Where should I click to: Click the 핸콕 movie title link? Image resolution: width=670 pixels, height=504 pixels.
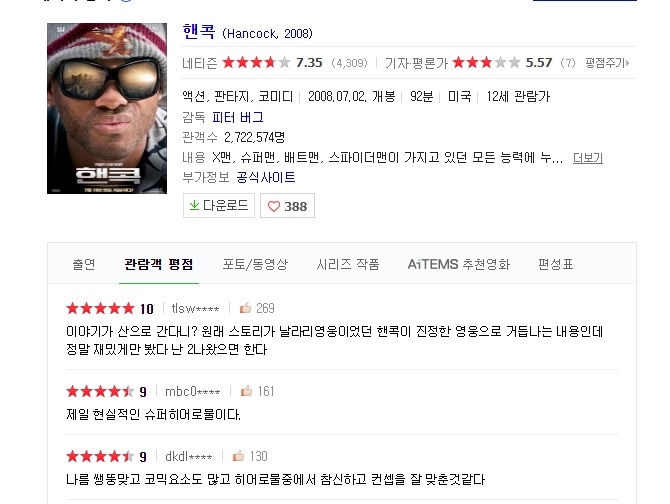199,32
